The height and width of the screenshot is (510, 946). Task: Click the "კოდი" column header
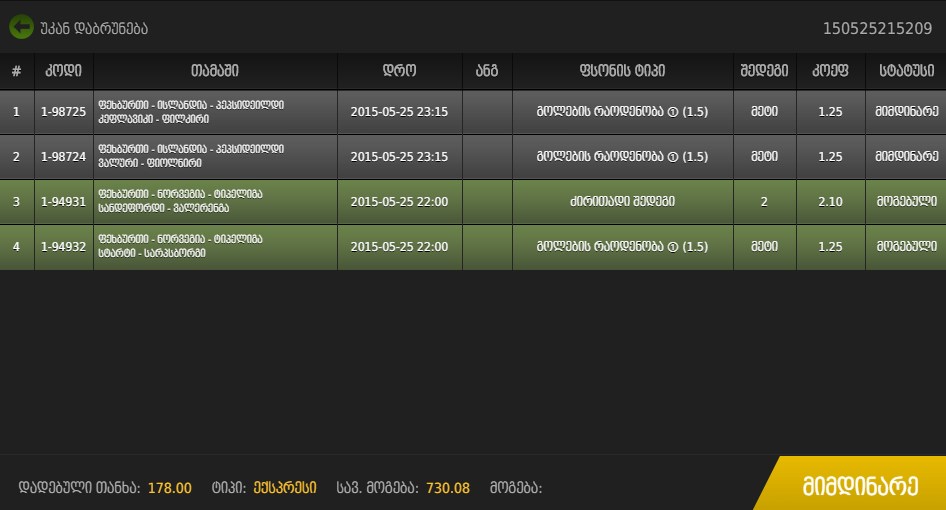(64, 71)
